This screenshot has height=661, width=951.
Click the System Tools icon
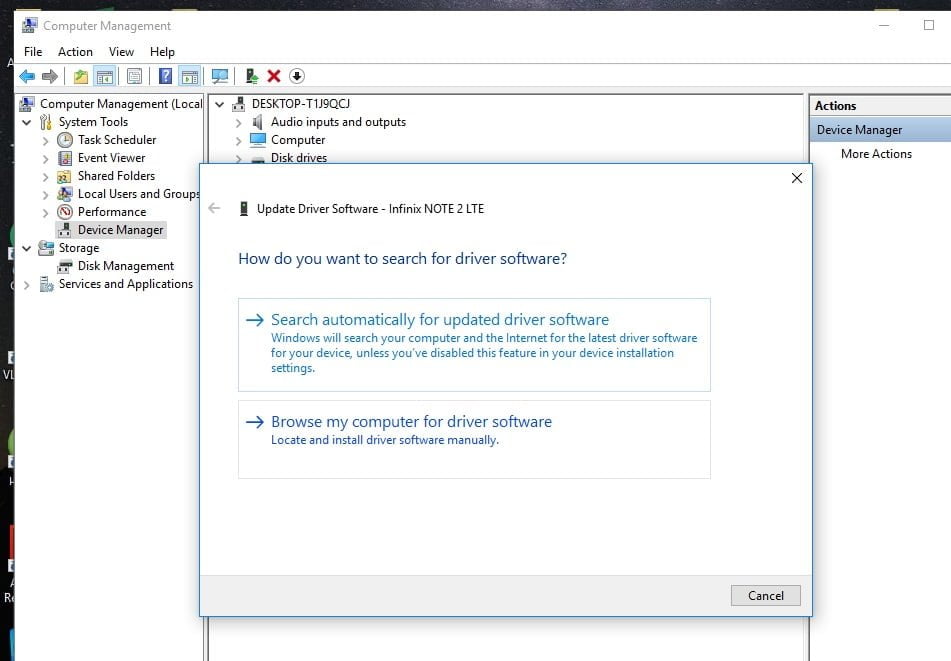[x=45, y=122]
